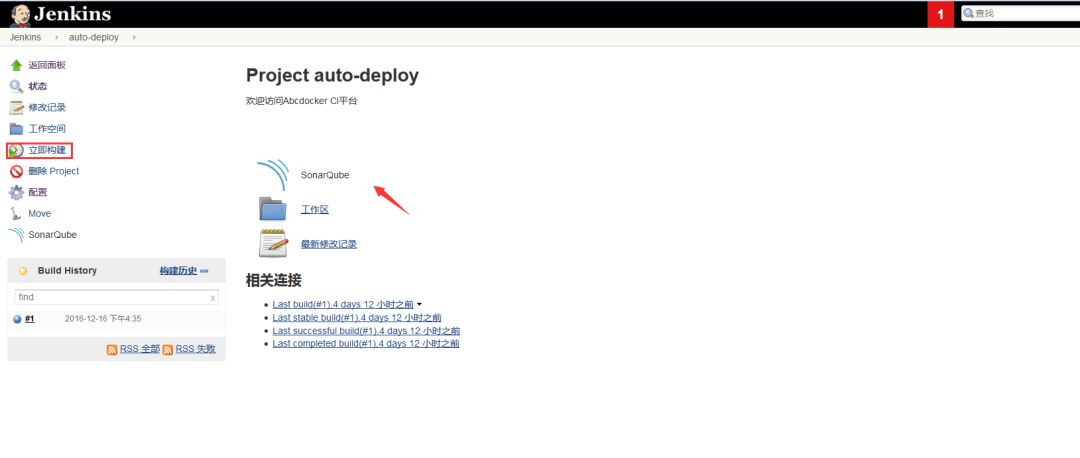Expand the chevron after Jenkins breadcrumb
1080x458 pixels.
pyautogui.click(x=56, y=37)
